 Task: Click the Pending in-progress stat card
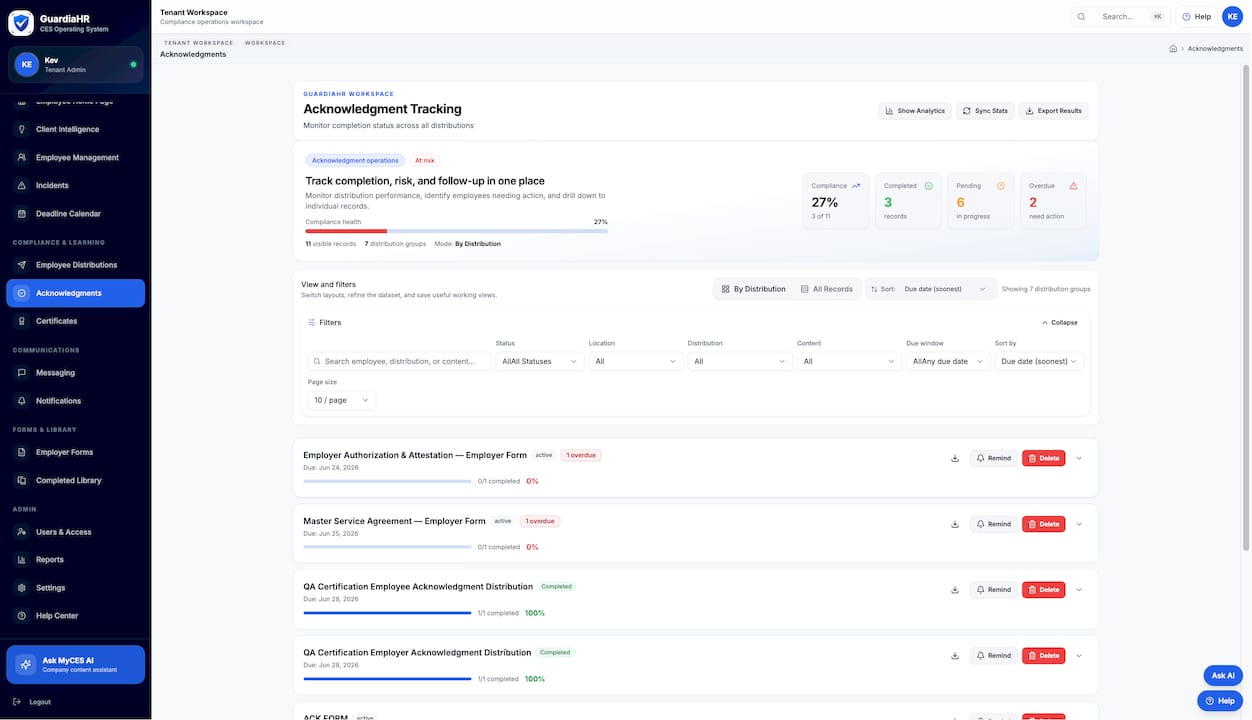[980, 201]
